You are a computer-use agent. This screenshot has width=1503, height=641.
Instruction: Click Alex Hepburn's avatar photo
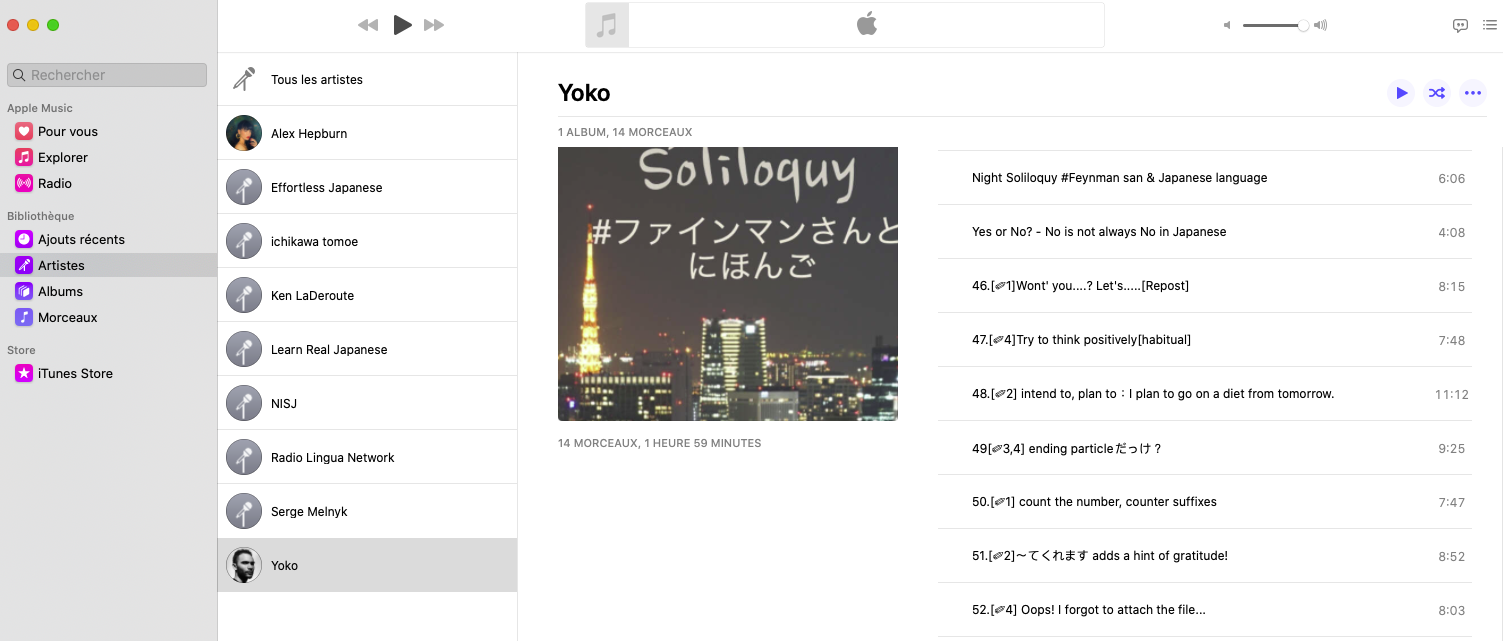pyautogui.click(x=244, y=133)
